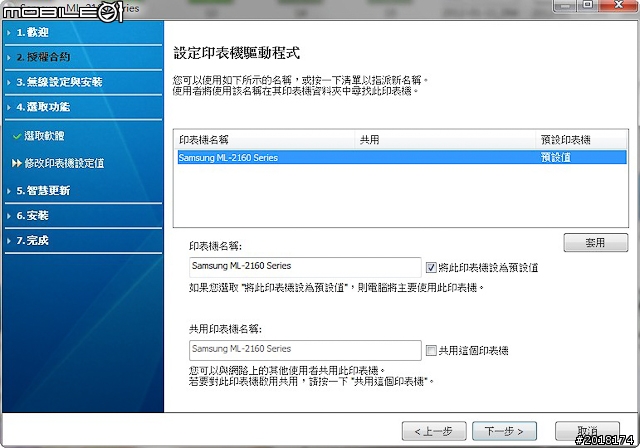Click the 預設印表機 column header
Viewport: 640px width, 448px height.
[581, 140]
